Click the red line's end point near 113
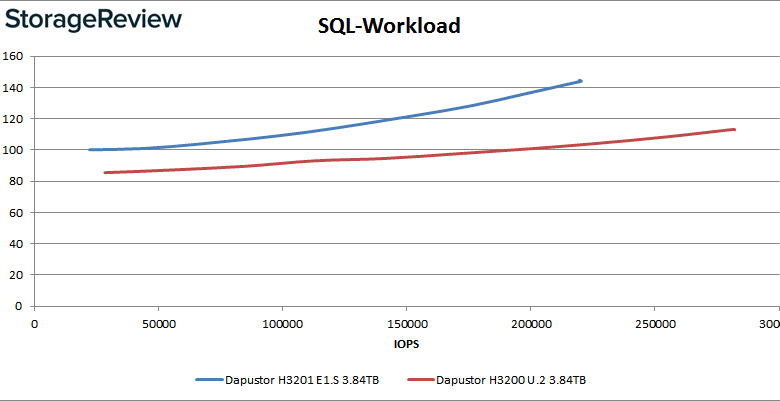The width and height of the screenshot is (780, 401). click(734, 129)
